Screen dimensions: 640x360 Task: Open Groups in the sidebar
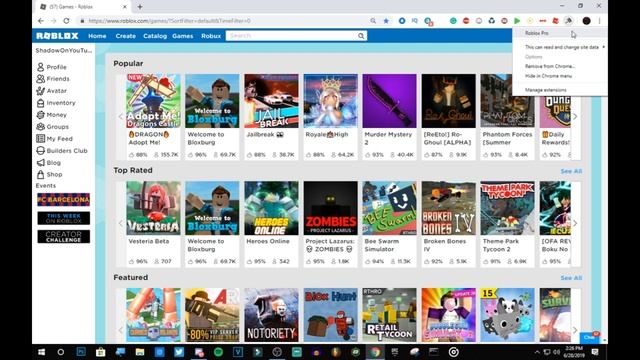53,127
